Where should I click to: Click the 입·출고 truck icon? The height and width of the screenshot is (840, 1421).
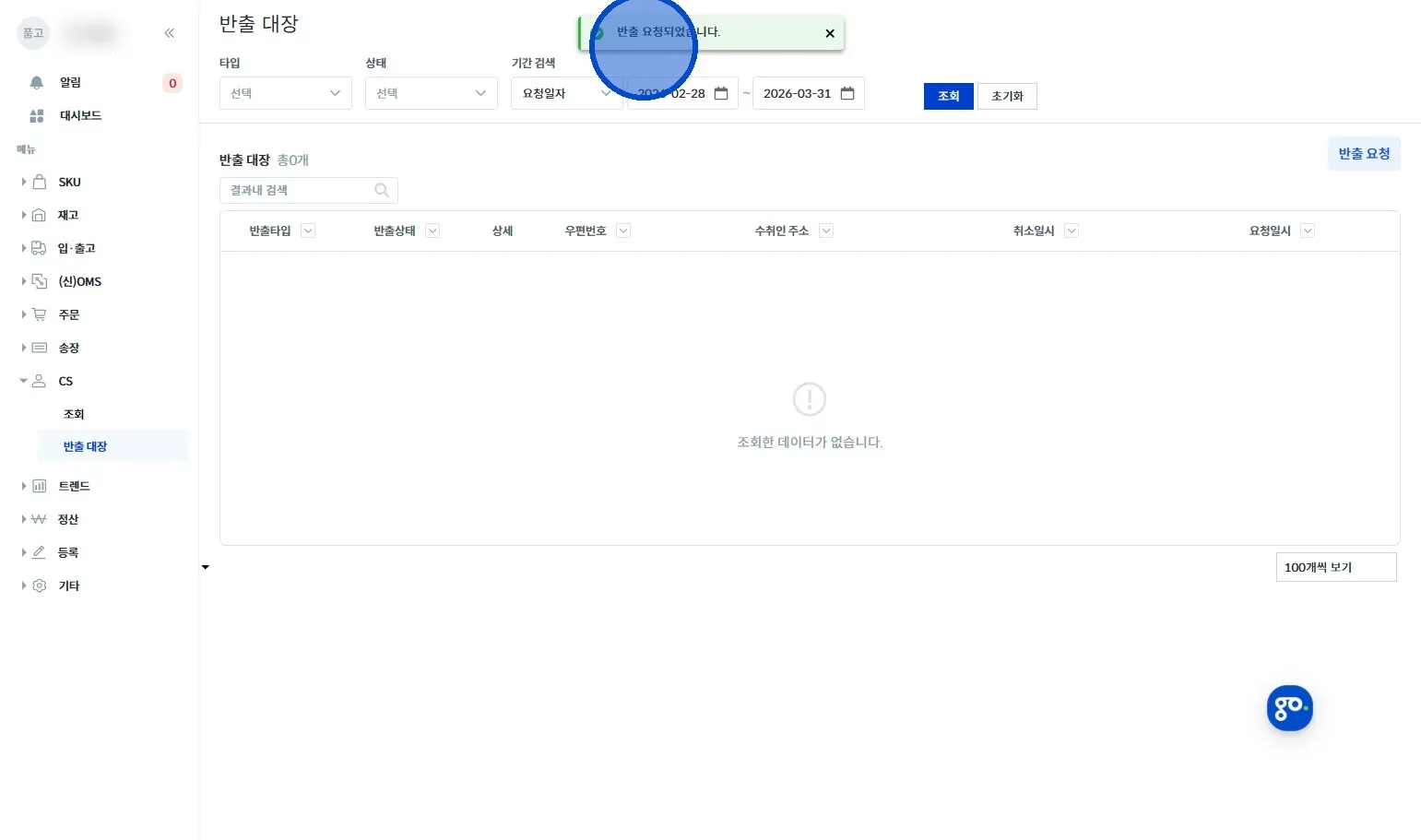click(x=39, y=248)
